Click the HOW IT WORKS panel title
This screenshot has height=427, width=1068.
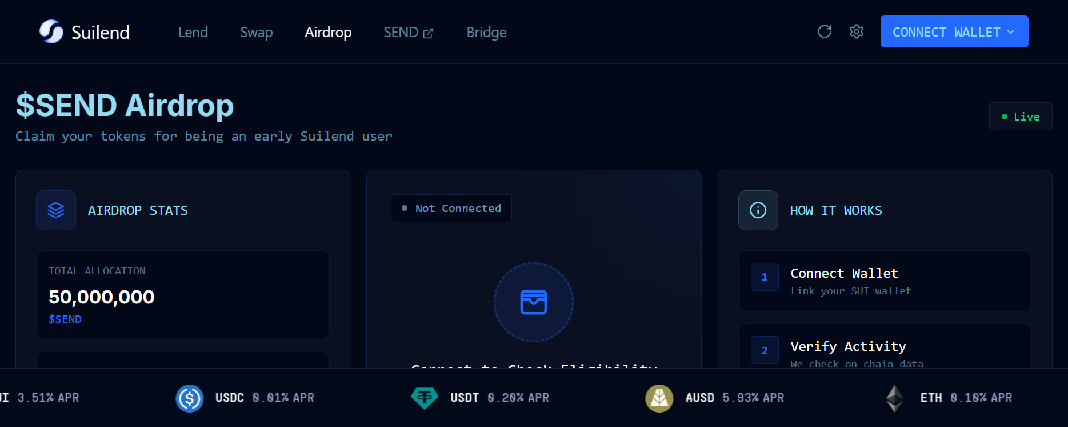click(836, 210)
